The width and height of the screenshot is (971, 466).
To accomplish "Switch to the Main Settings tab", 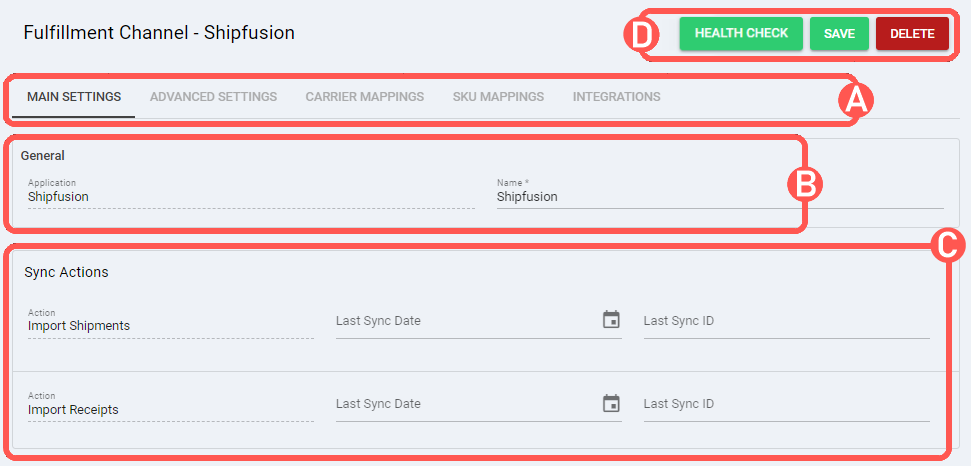I will [x=74, y=97].
